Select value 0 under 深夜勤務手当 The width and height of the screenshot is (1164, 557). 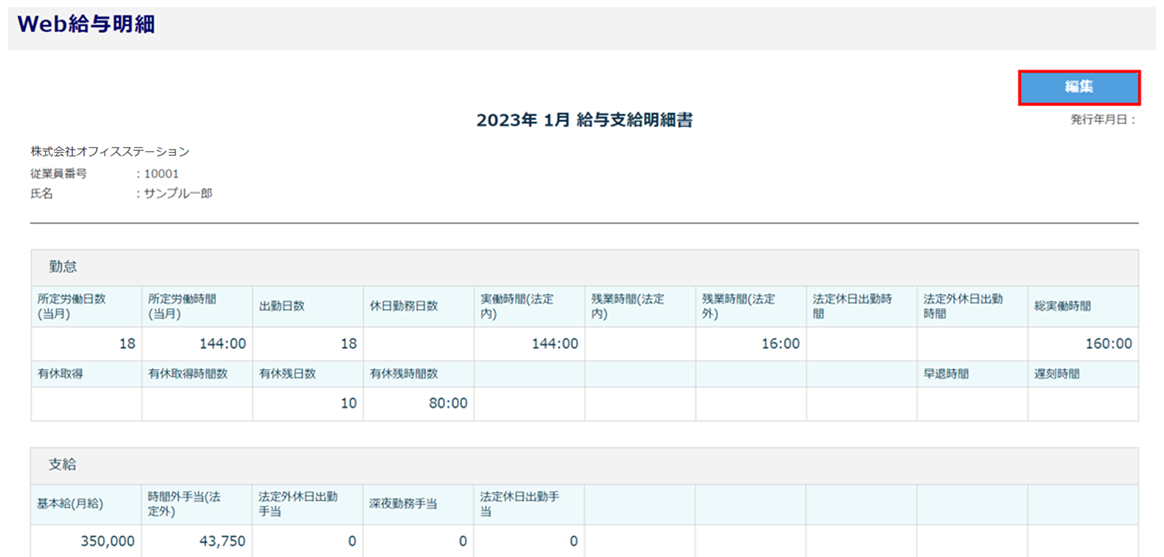pyautogui.click(x=463, y=541)
